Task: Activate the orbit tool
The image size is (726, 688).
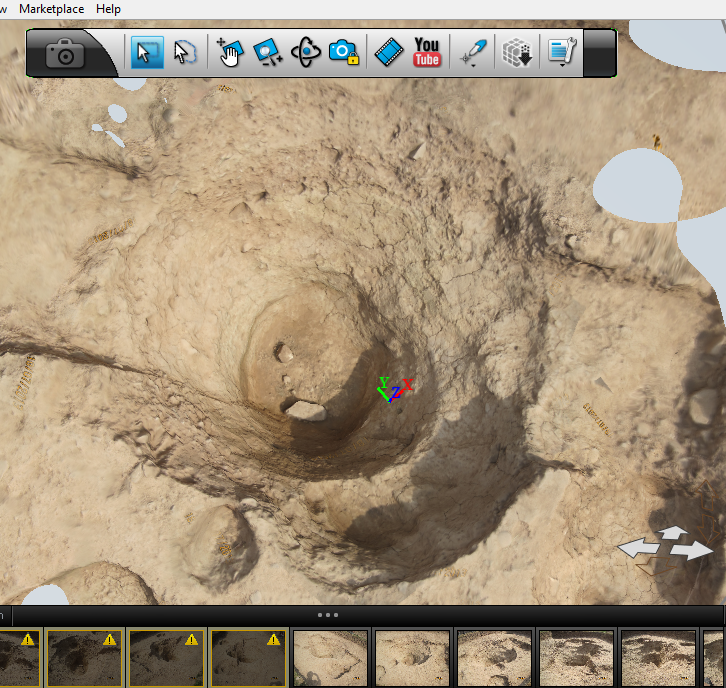Action: coord(305,52)
